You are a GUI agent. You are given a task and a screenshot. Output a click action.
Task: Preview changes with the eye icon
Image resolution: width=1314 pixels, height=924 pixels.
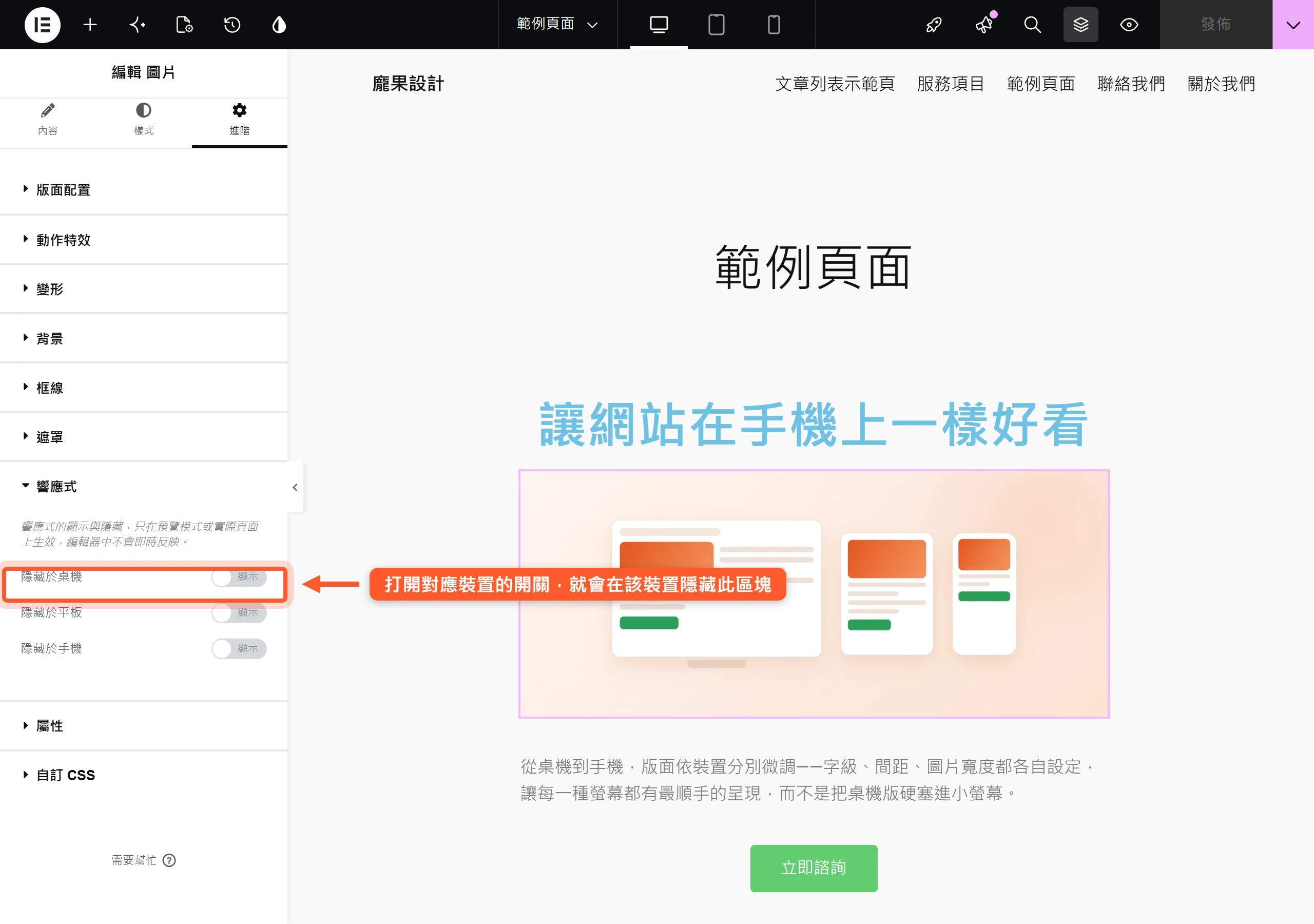point(1129,25)
